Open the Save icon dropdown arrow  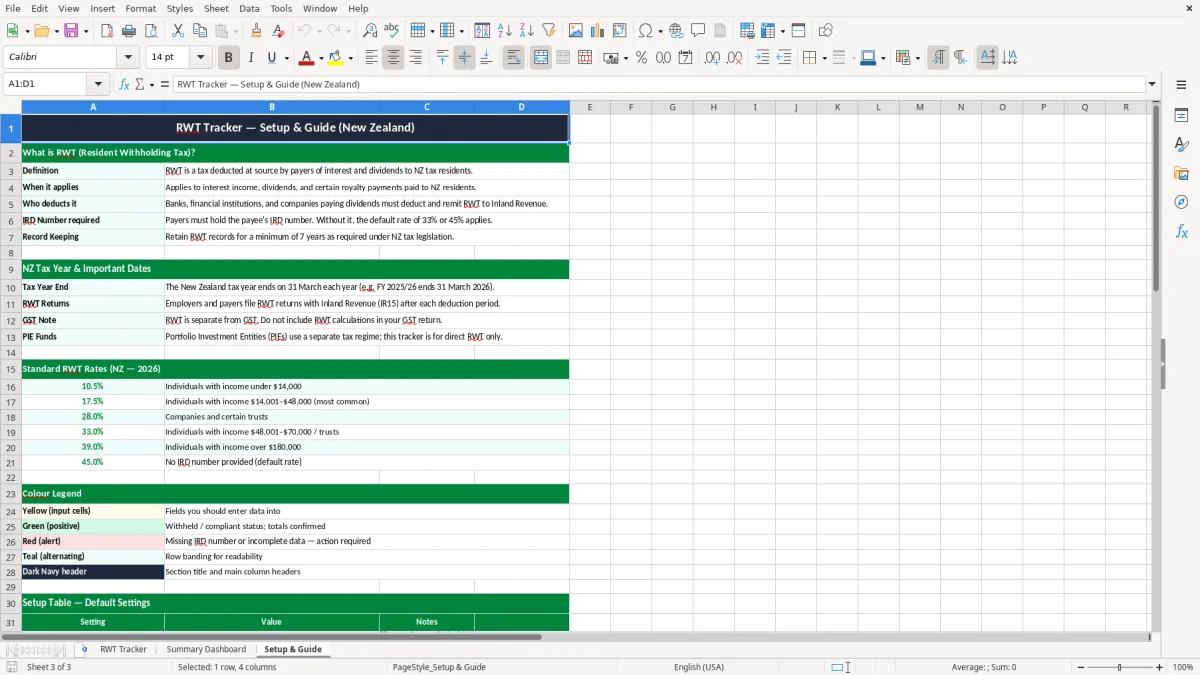click(86, 31)
